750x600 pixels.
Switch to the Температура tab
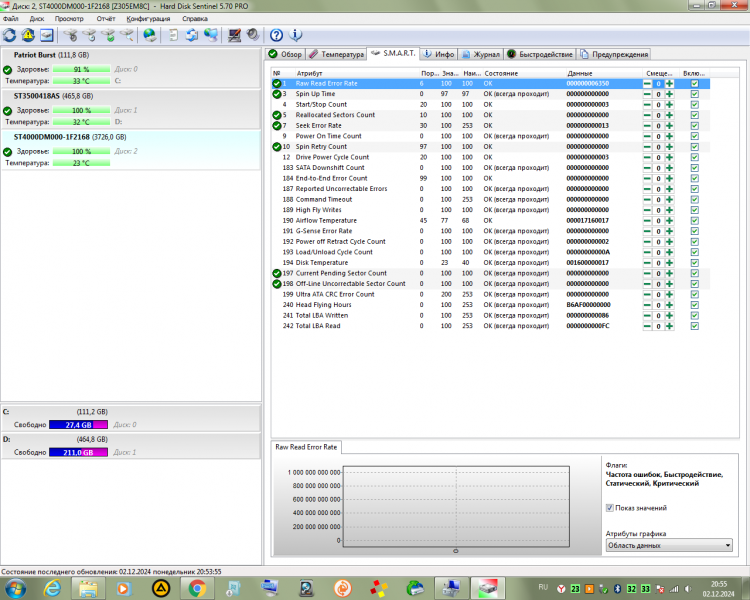pyautogui.click(x=336, y=54)
